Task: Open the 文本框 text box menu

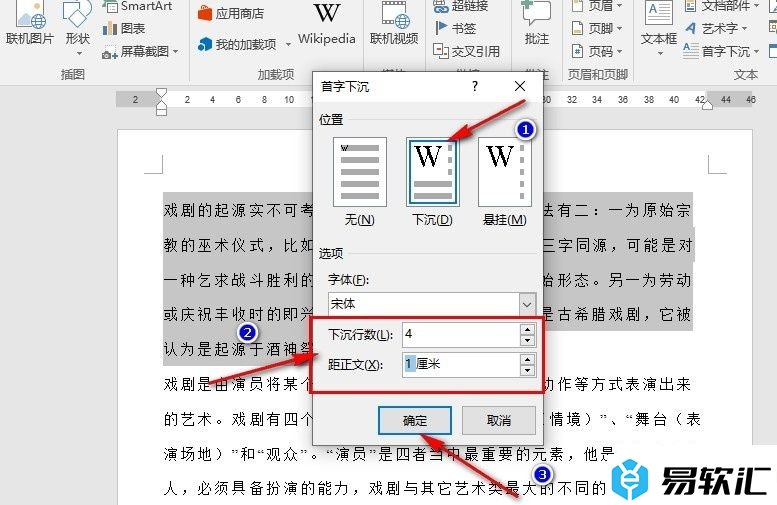Action: click(659, 27)
